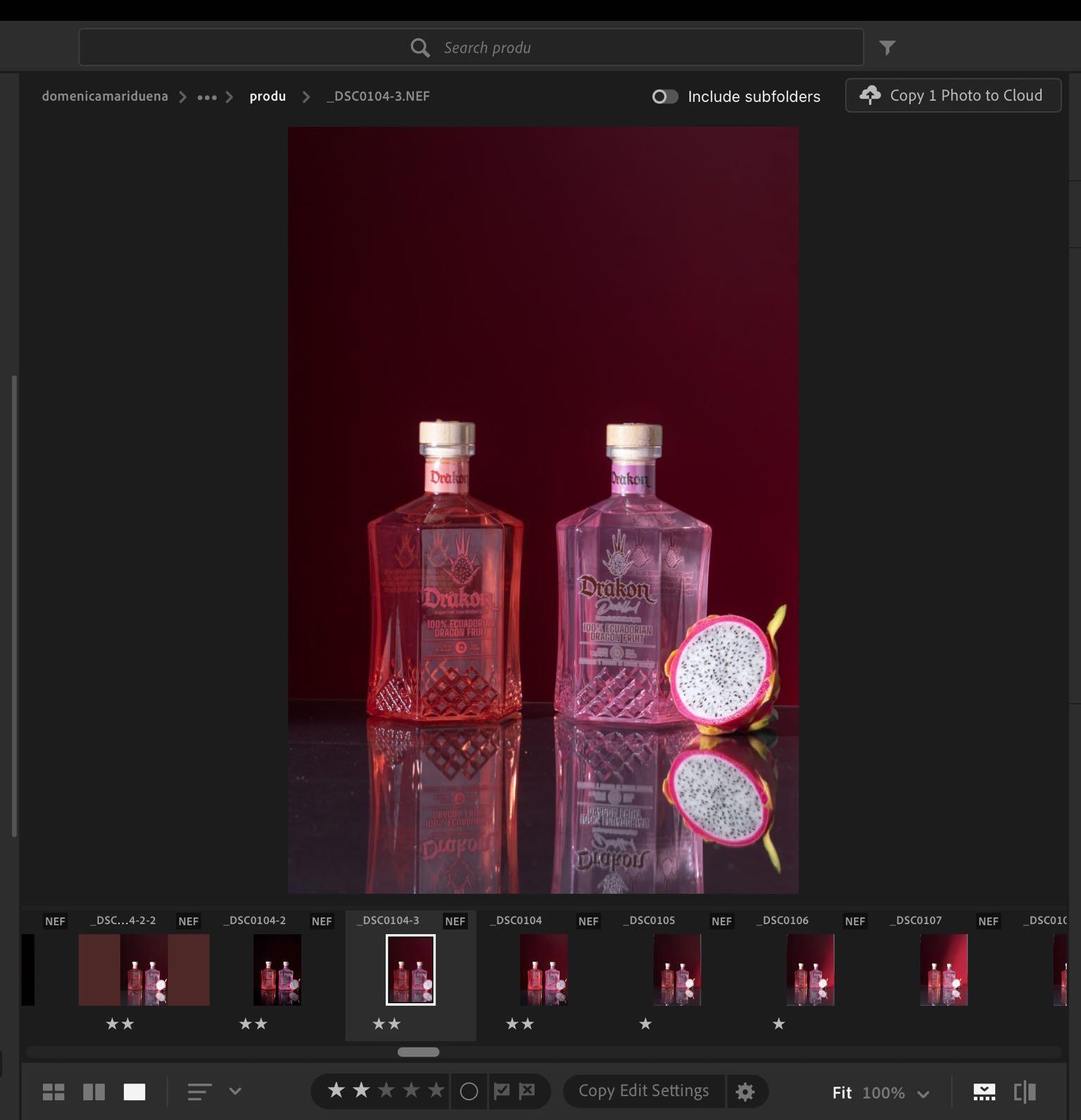
Task: Open the collapsed breadcrumb ellipsis
Action: tap(207, 97)
